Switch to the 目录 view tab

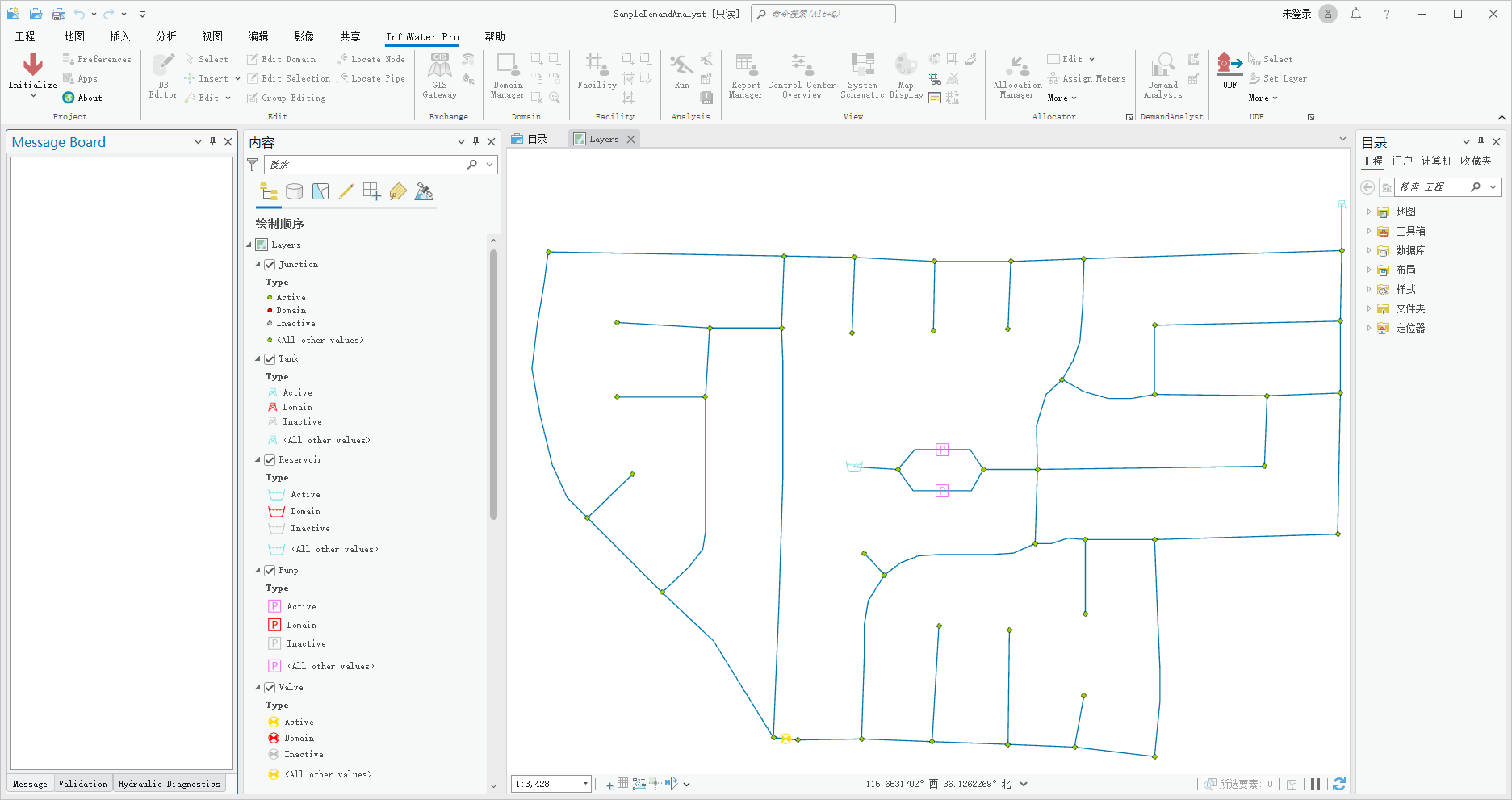[530, 139]
